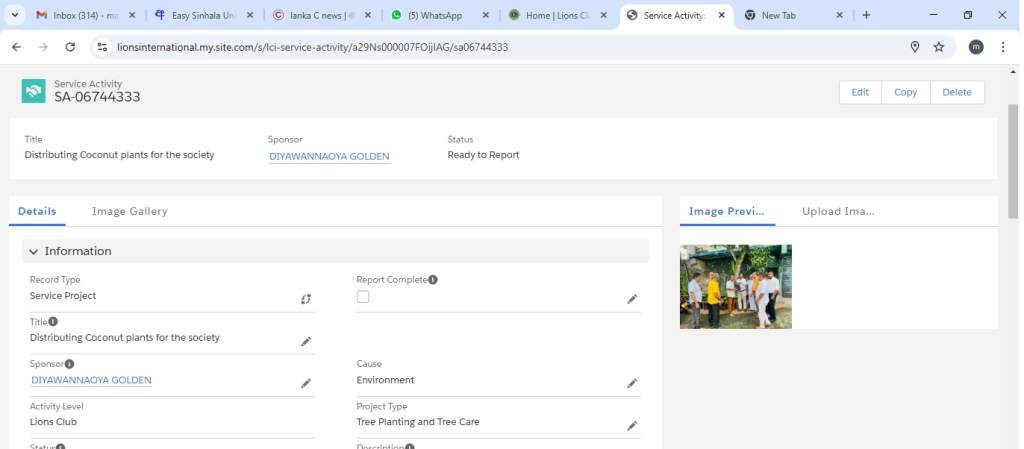
Task: Click the browser back arrow
Action: 17,47
